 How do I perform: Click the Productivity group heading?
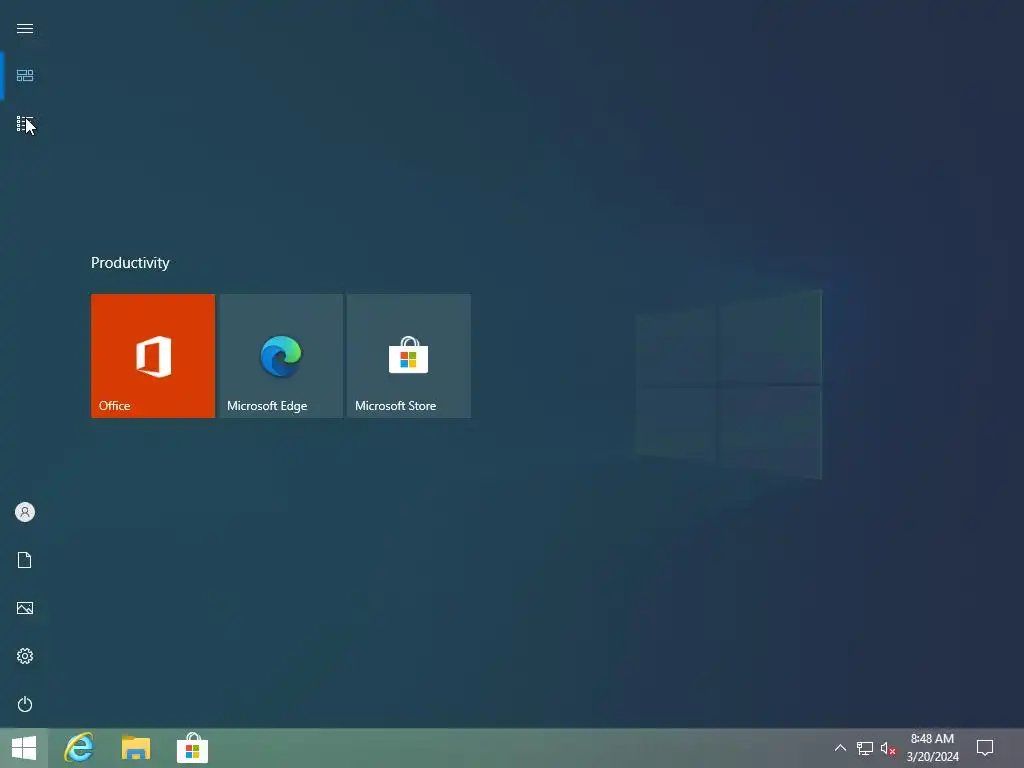(130, 263)
